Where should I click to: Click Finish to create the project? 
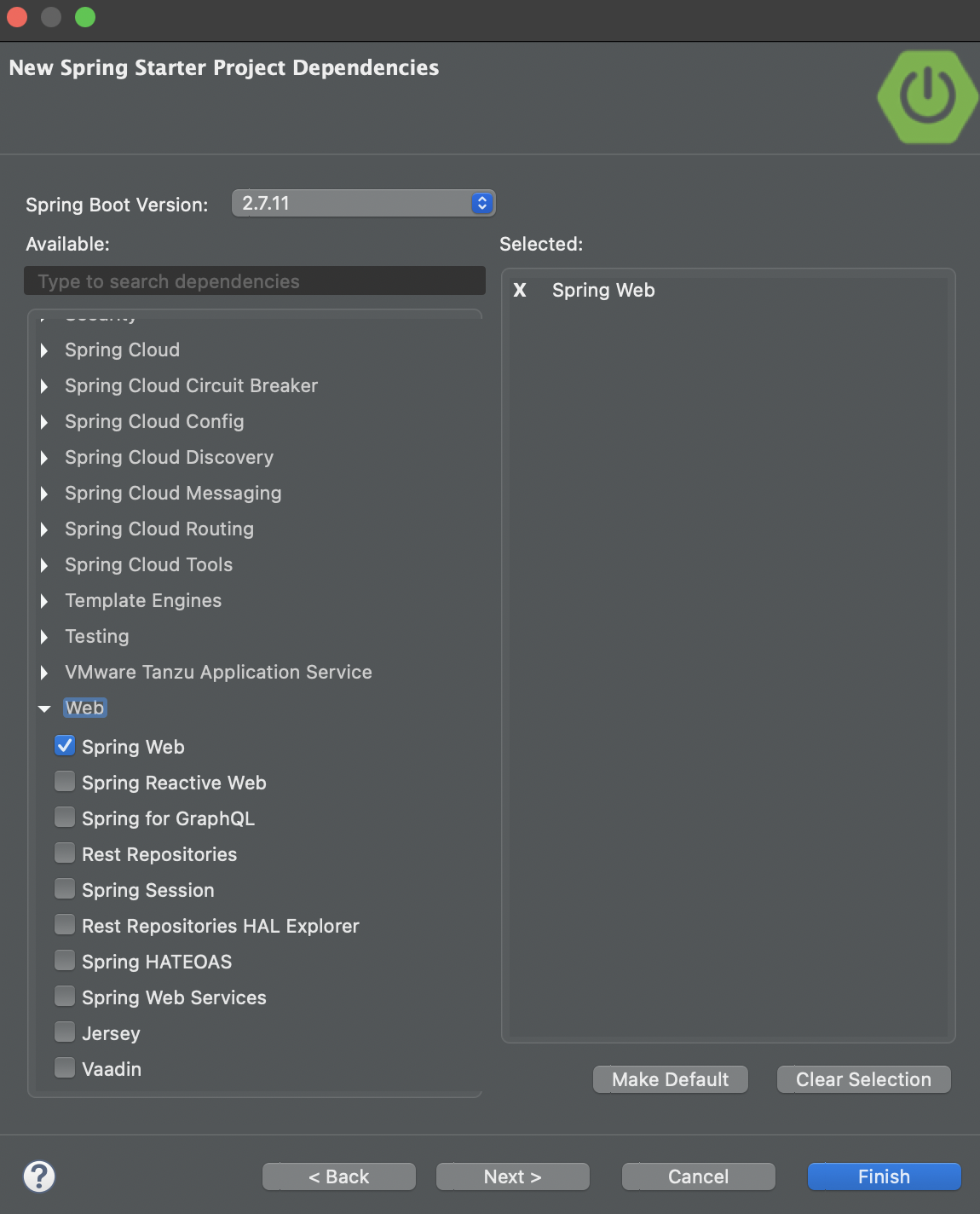[885, 1176]
